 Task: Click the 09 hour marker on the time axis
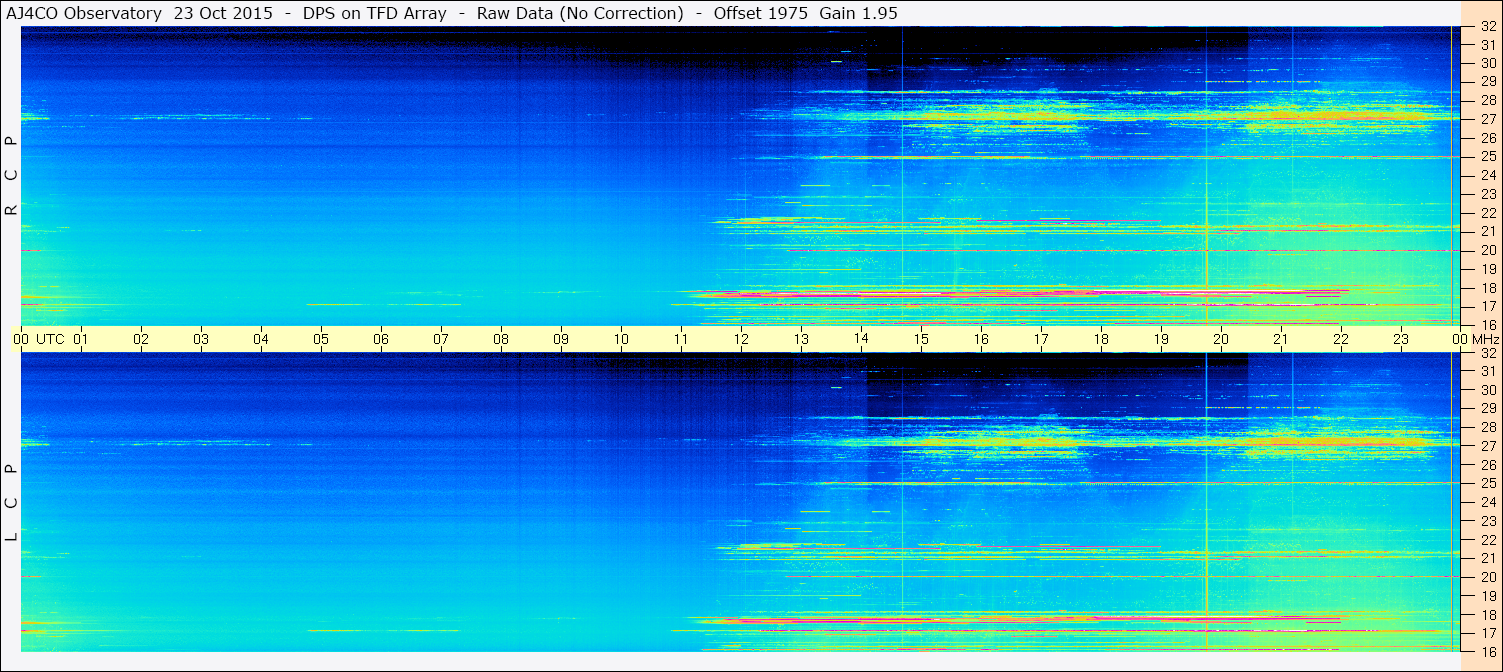point(561,339)
